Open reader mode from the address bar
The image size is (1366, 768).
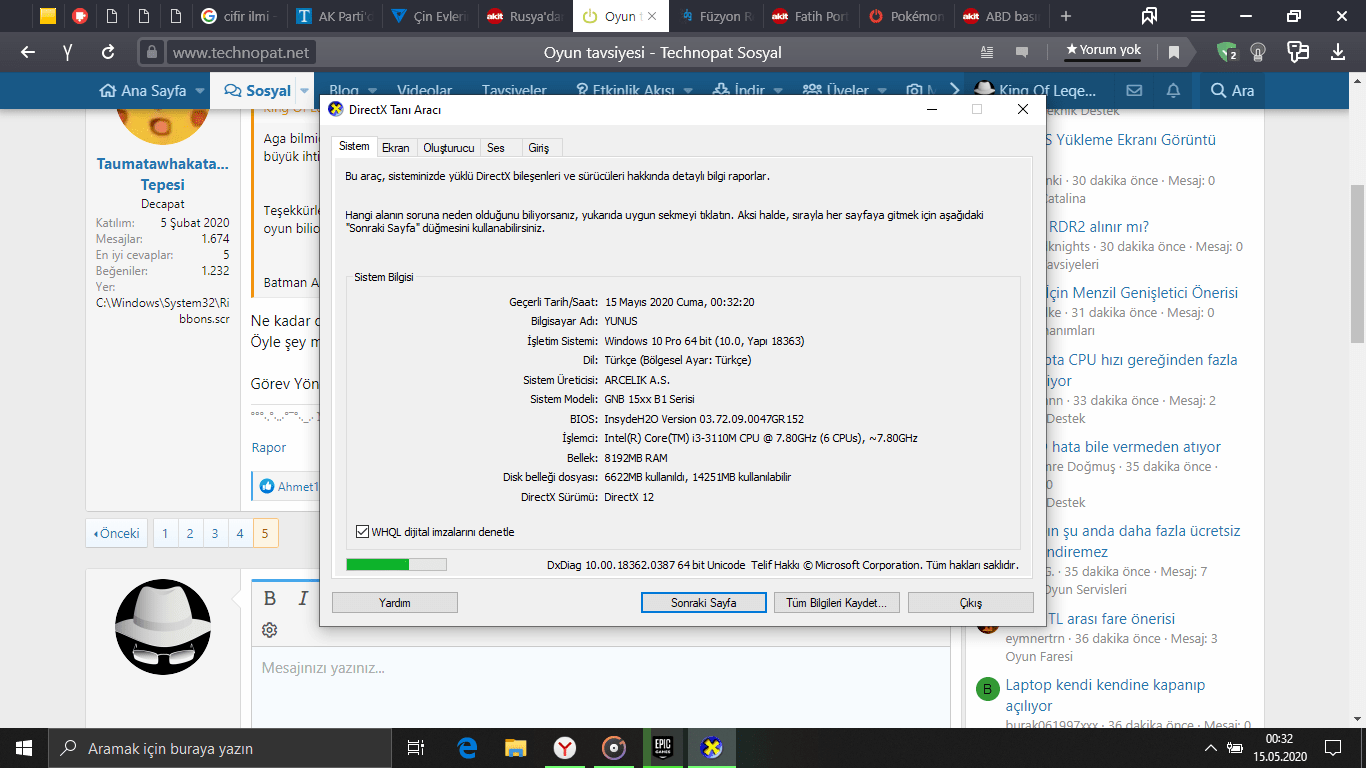click(987, 52)
